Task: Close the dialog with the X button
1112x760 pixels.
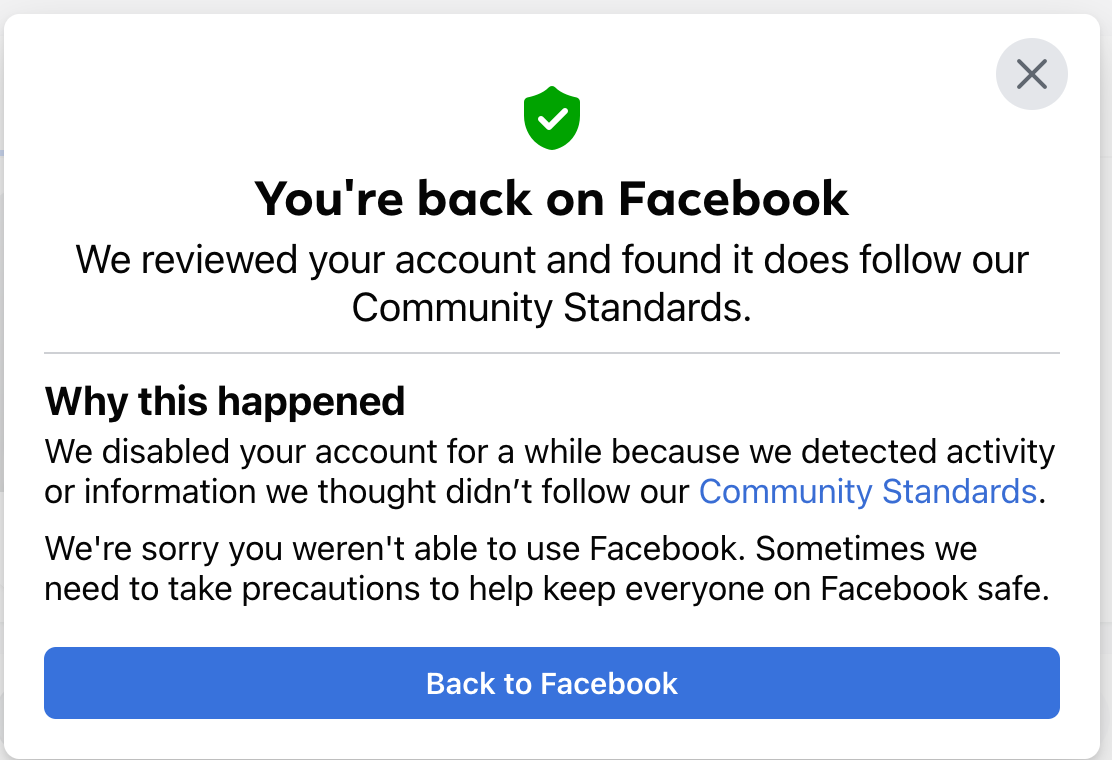Action: (1032, 74)
